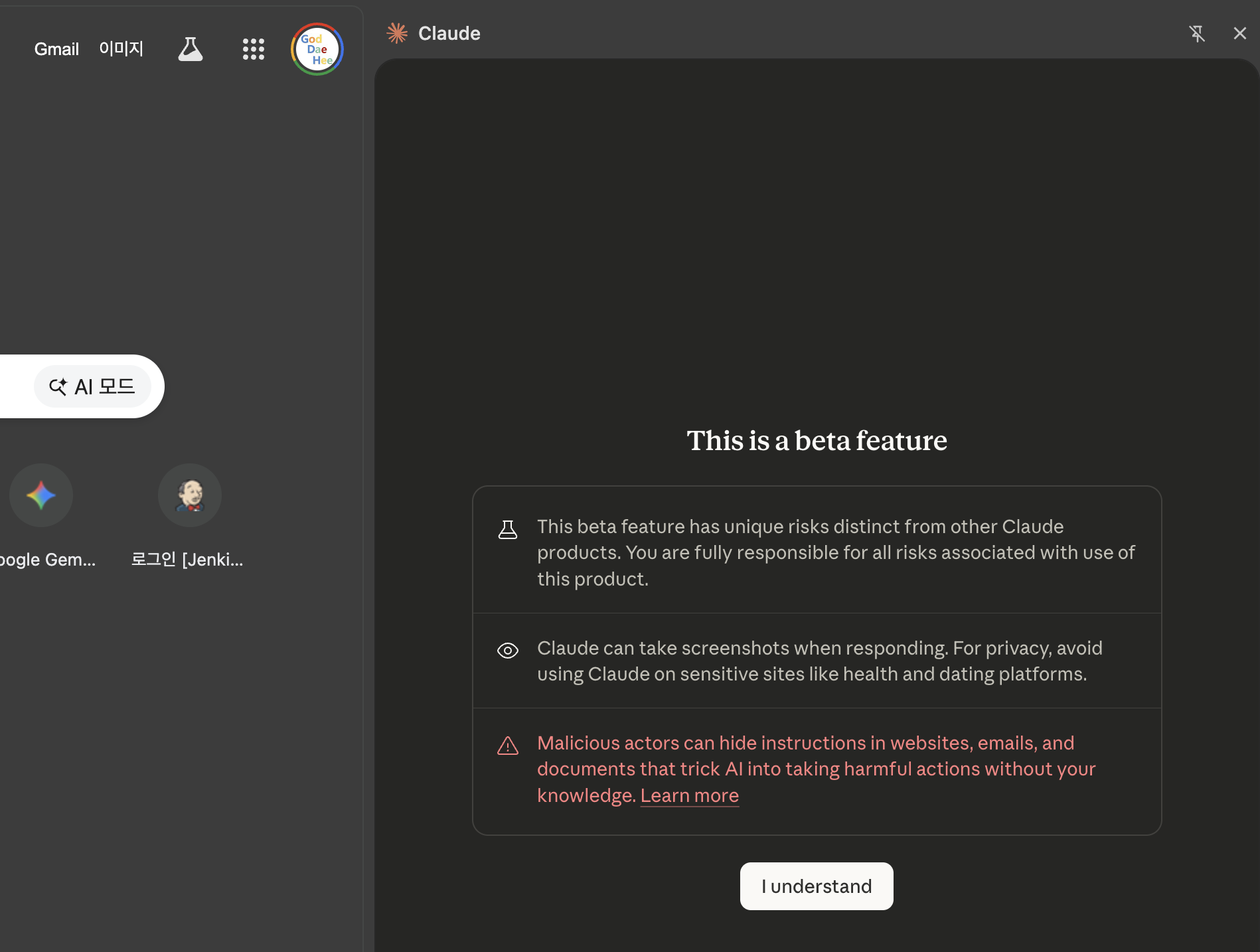Open the Gmail link
This screenshot has height=952, width=1260.
coord(56,49)
